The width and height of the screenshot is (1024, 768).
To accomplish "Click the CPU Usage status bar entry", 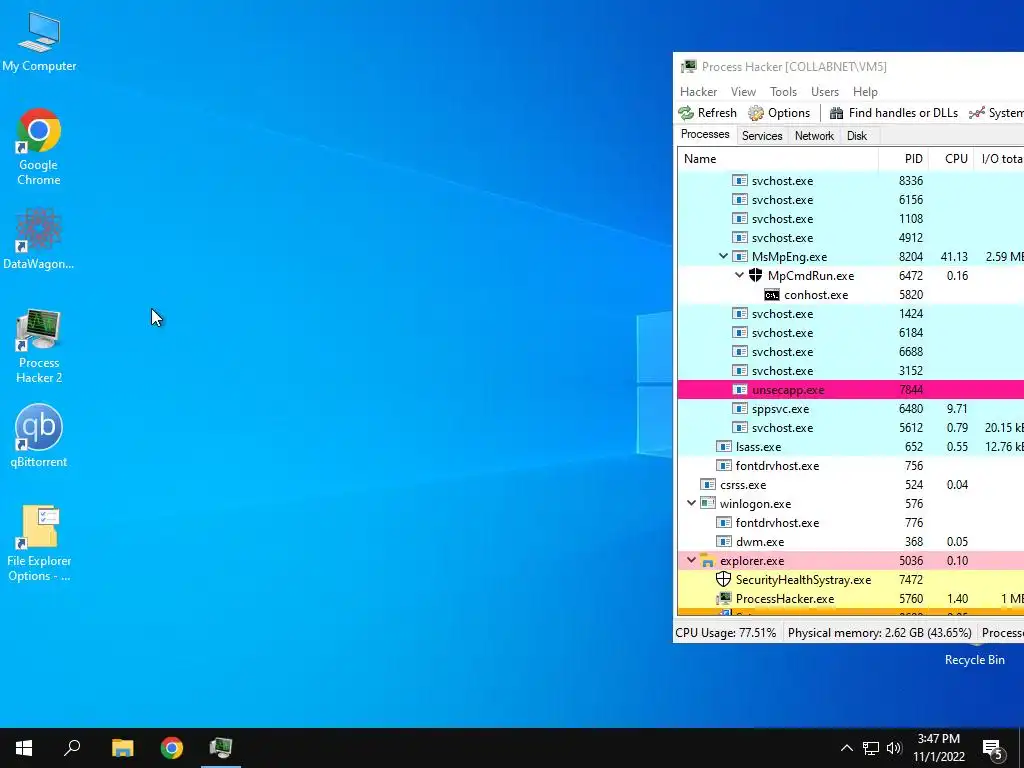I will (726, 632).
